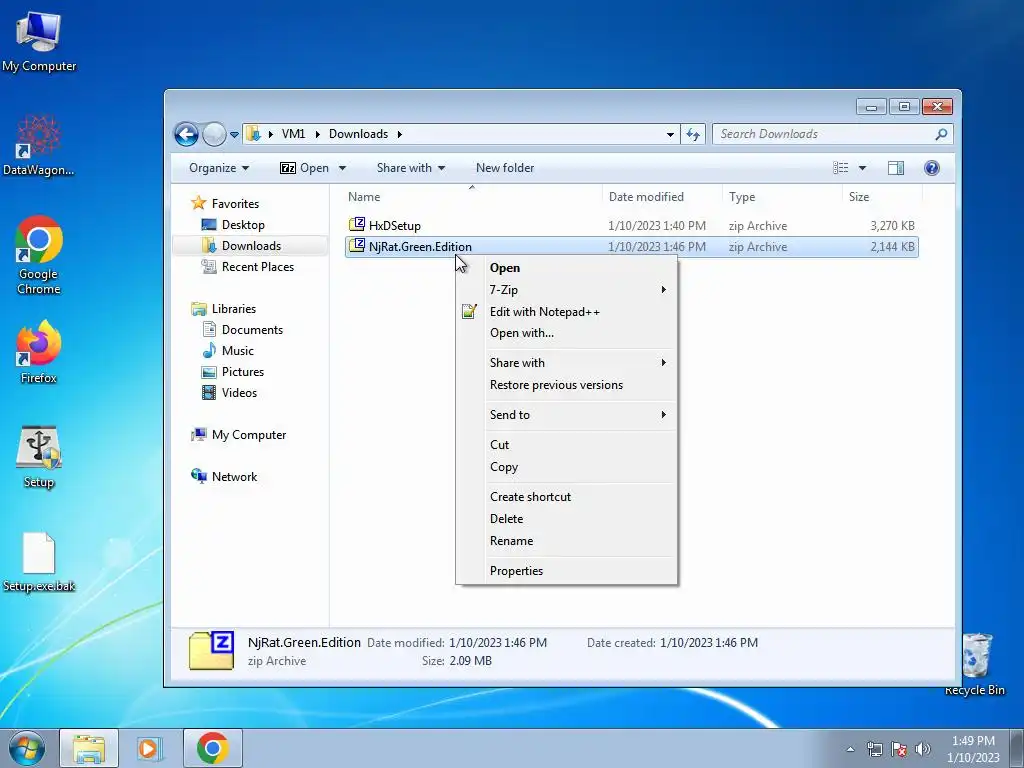Open the Share with toolbar dropdown
This screenshot has width=1024, height=768.
point(411,168)
